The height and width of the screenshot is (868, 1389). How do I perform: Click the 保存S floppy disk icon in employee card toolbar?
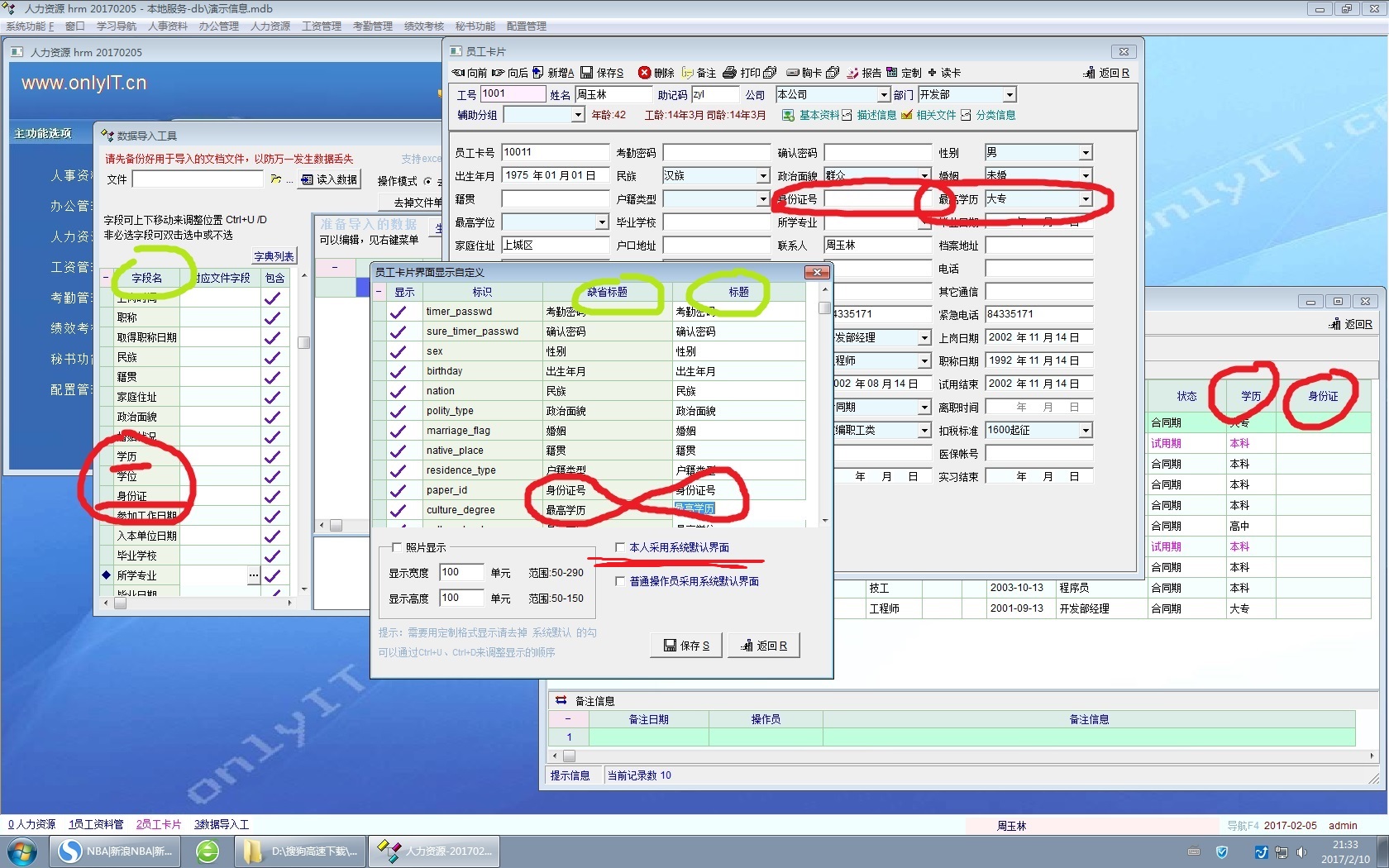click(x=587, y=73)
